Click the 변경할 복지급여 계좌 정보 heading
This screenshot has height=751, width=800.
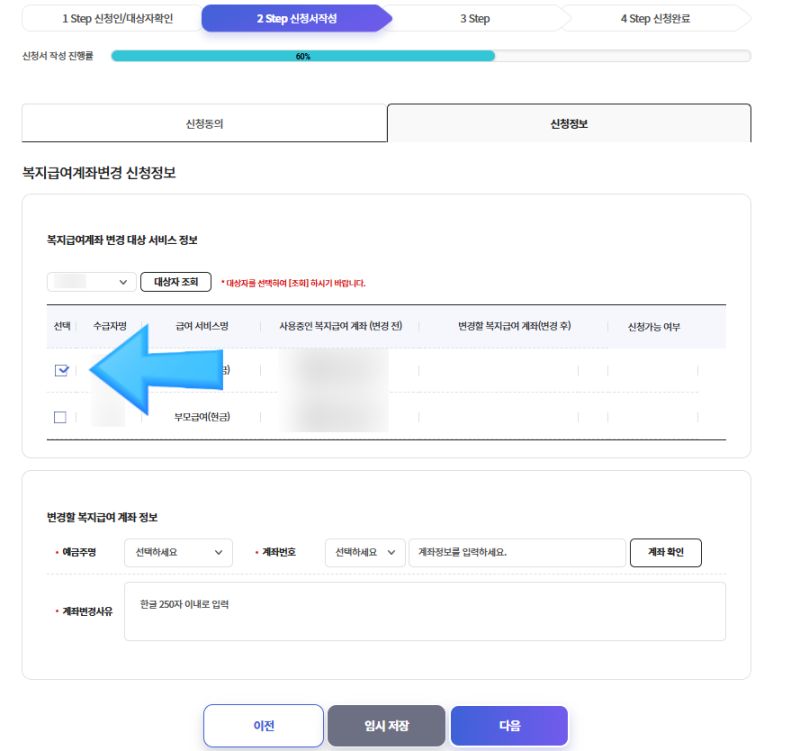tap(102, 517)
